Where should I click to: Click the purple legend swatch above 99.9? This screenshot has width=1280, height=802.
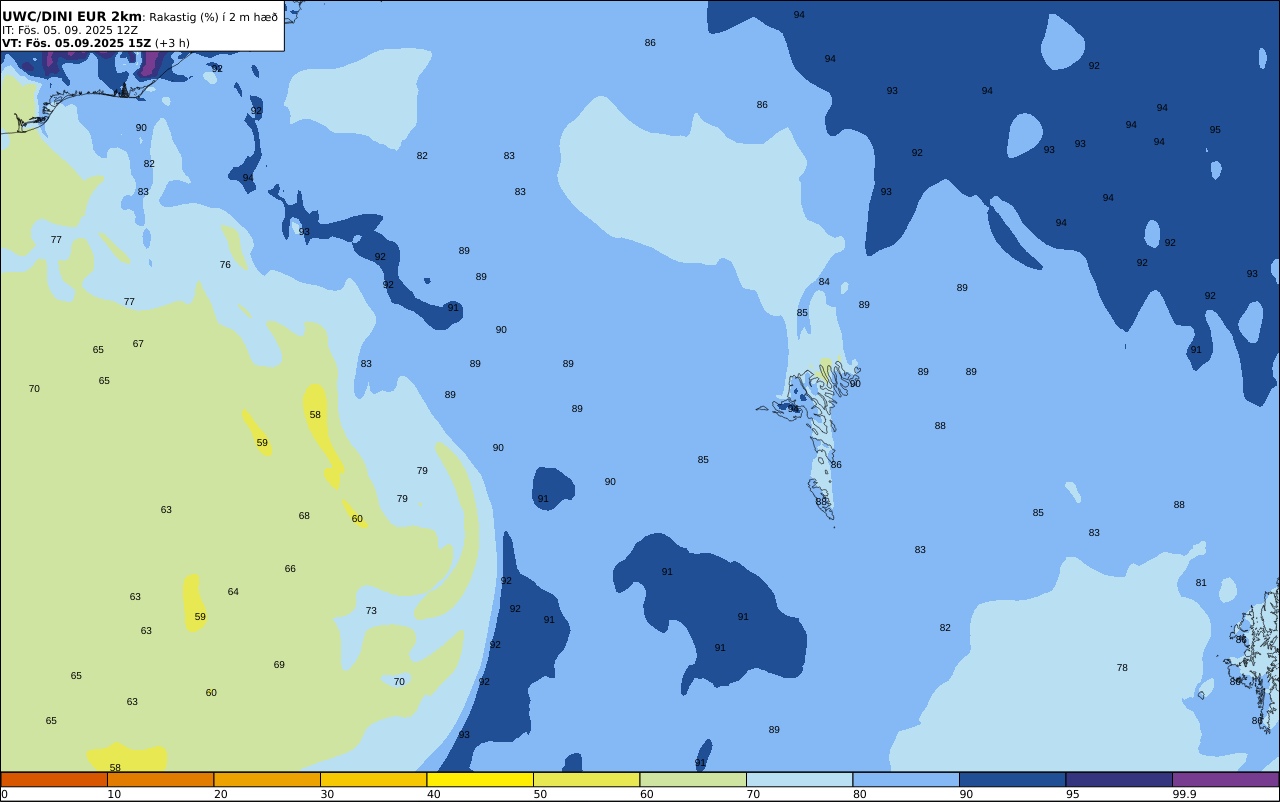(1225, 779)
